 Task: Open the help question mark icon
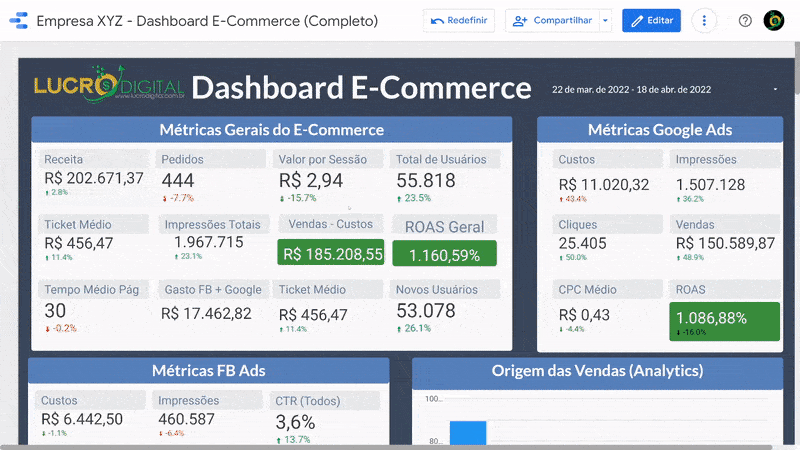click(x=745, y=20)
